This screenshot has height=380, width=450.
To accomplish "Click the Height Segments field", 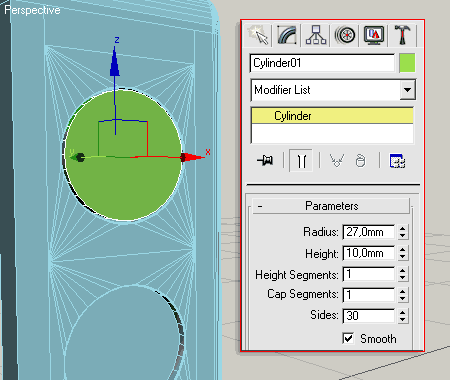I will tap(369, 274).
